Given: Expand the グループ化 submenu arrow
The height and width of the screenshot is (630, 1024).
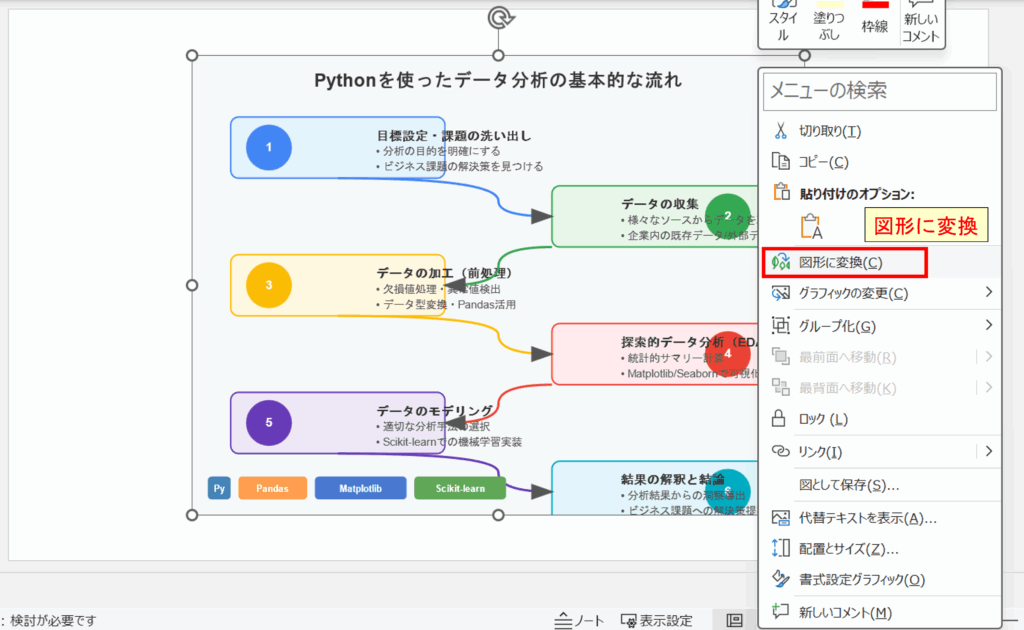Looking at the screenshot, I should click(989, 325).
